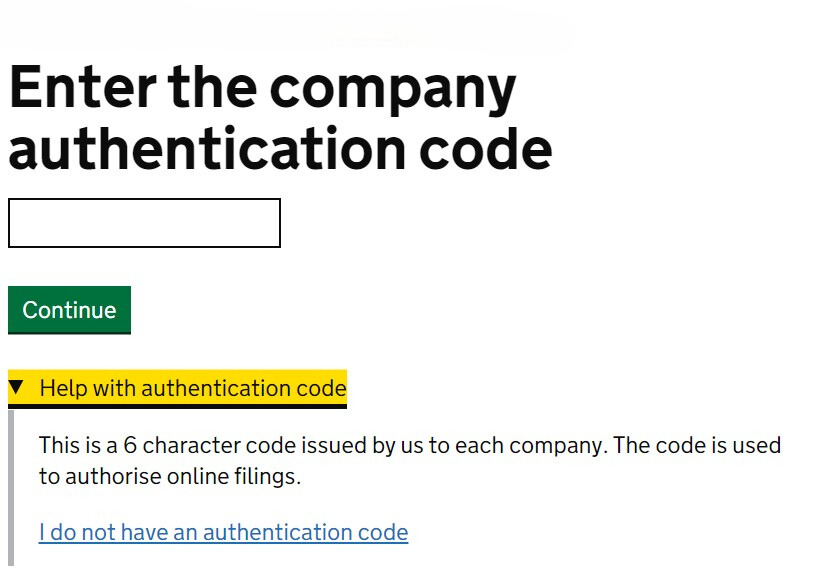Follow the link for a missing authentication code

223,532
